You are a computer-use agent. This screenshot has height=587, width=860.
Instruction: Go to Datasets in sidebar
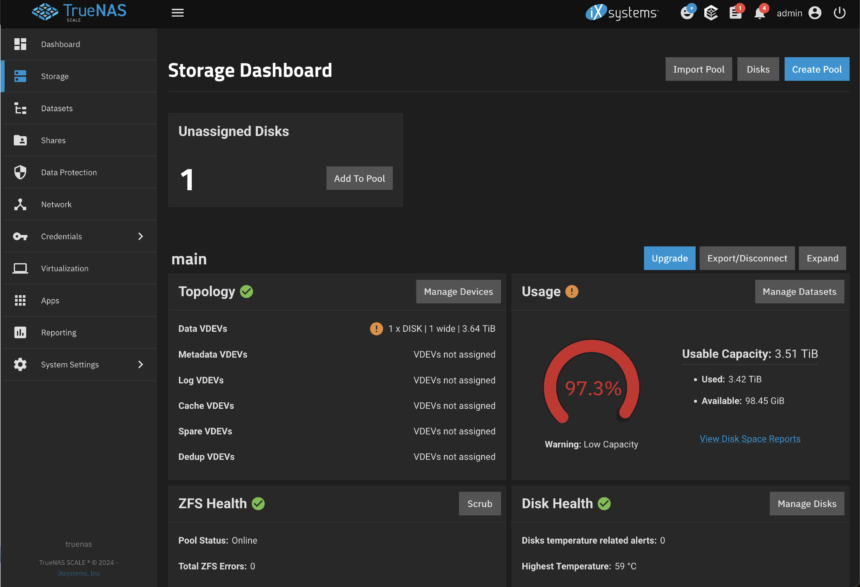pos(57,109)
